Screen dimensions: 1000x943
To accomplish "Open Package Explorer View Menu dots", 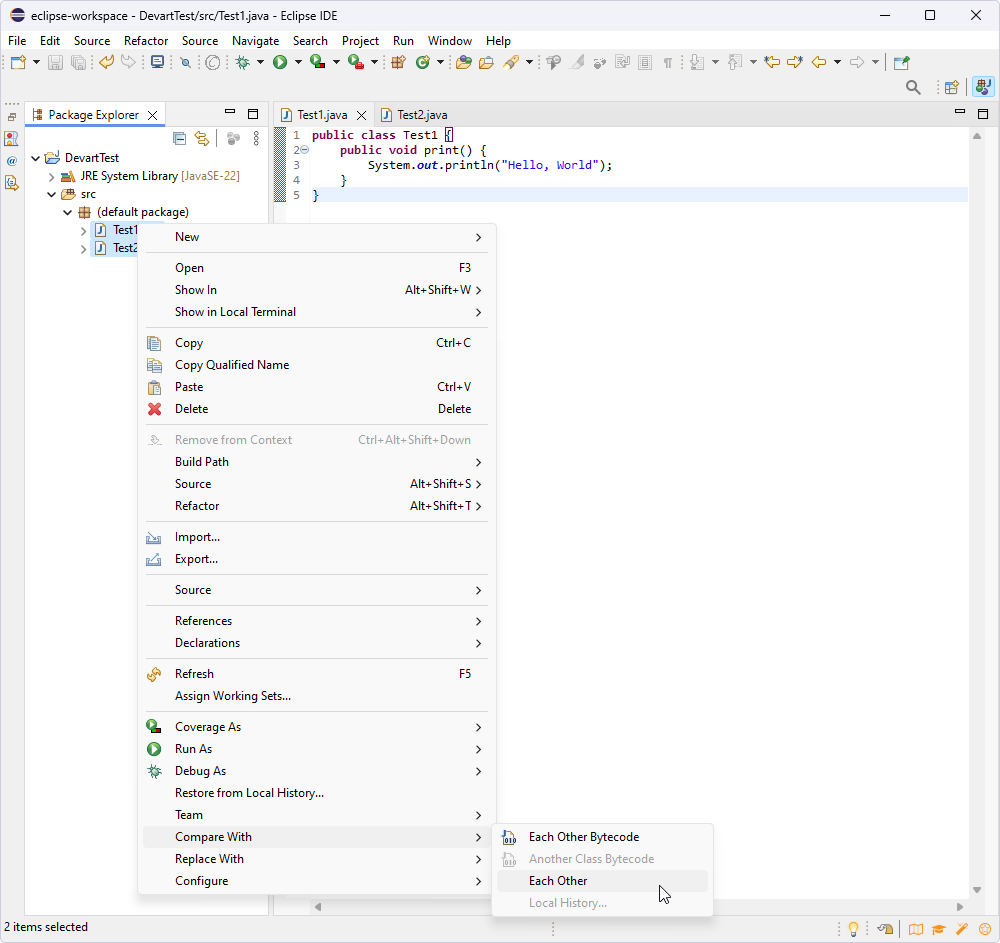I will pos(256,138).
